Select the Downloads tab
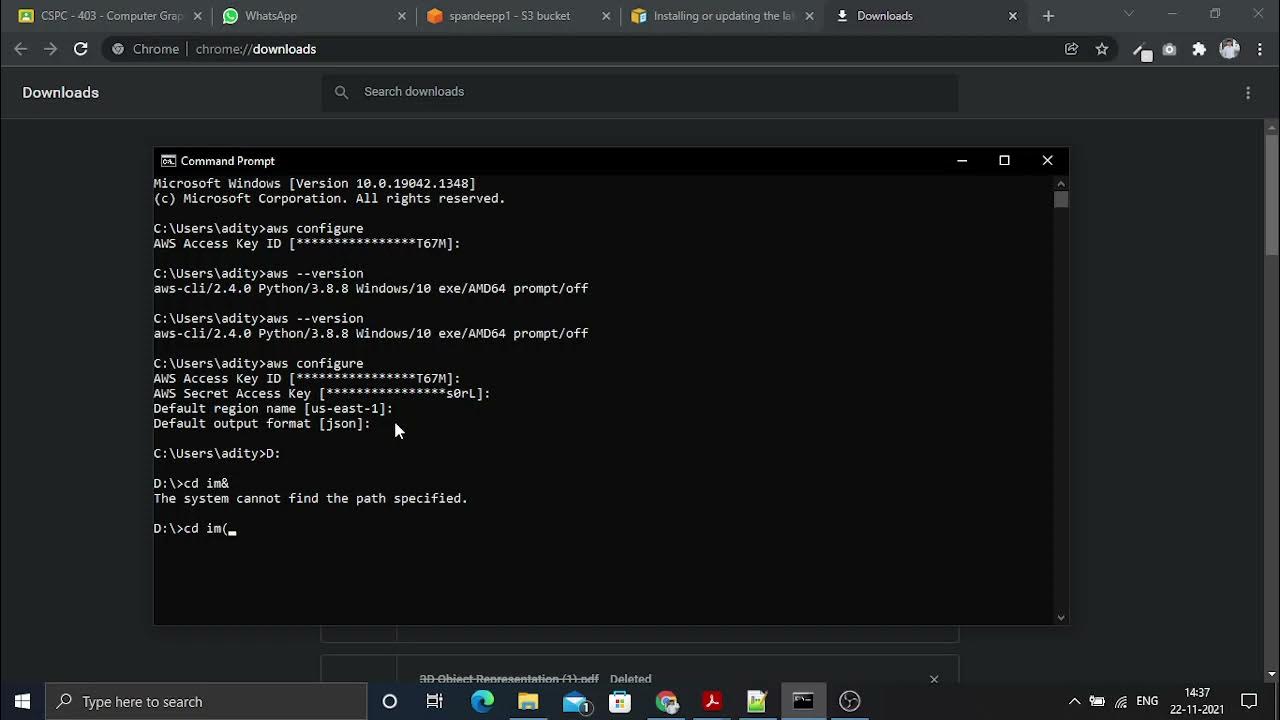 point(920,16)
